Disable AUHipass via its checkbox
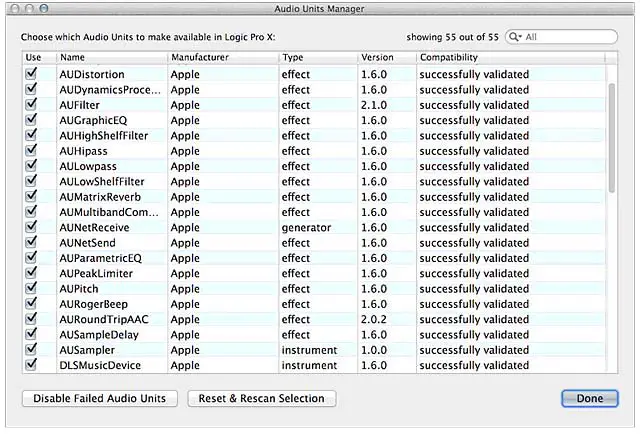640x436 pixels. pyautogui.click(x=31, y=151)
